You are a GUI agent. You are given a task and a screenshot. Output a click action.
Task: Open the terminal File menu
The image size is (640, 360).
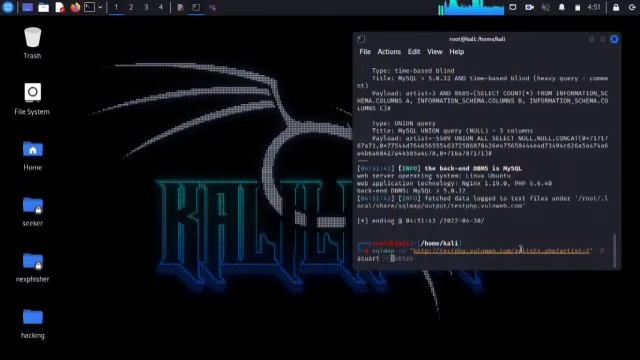pyautogui.click(x=365, y=52)
